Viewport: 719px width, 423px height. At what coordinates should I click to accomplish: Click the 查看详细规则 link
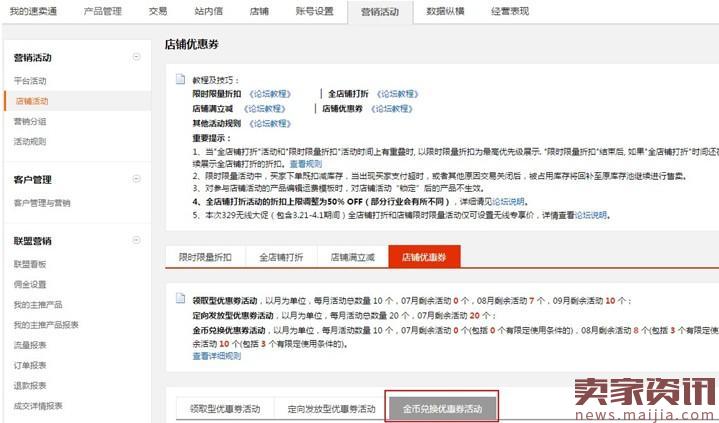[216, 356]
